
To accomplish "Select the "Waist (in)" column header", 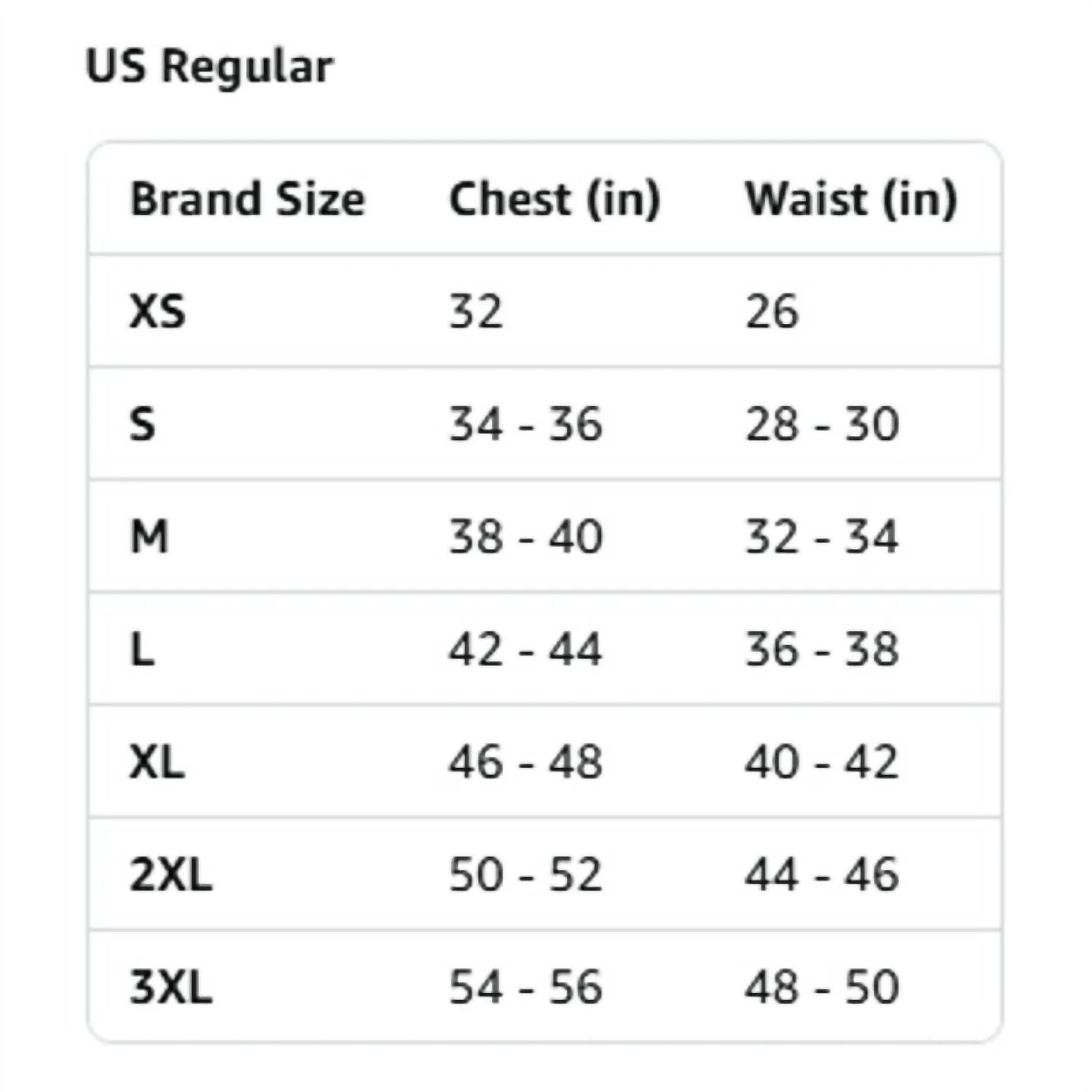I will (x=850, y=199).
